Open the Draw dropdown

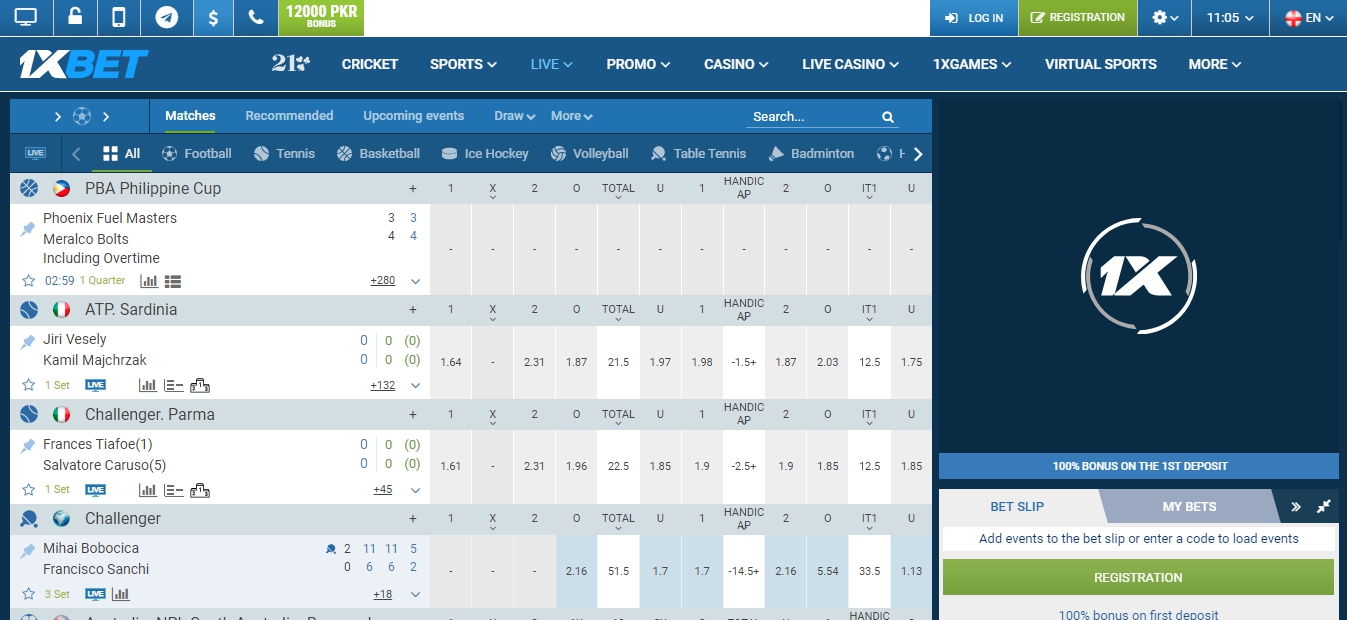point(515,116)
